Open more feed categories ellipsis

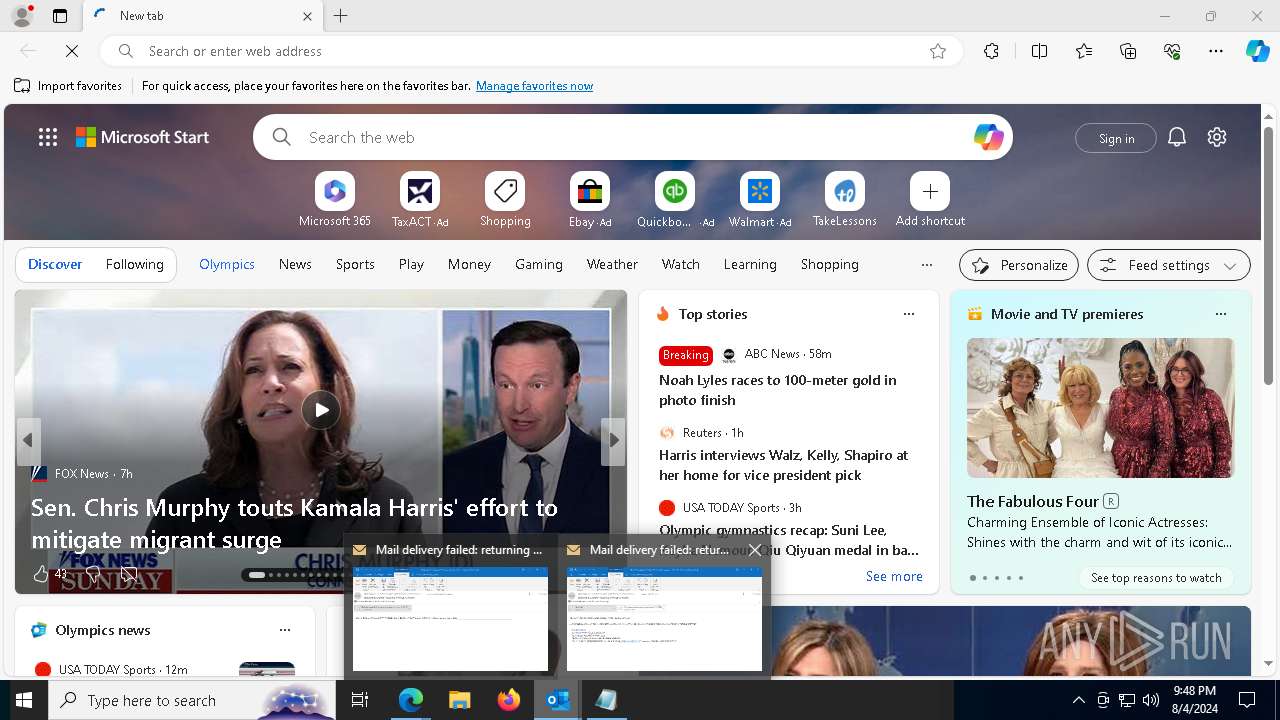[927, 265]
